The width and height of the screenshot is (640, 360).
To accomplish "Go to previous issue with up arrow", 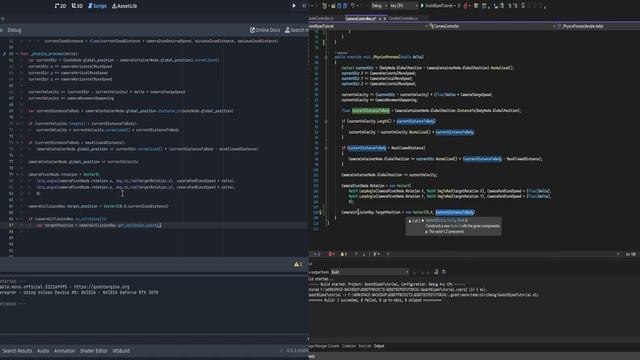I will 356,254.
